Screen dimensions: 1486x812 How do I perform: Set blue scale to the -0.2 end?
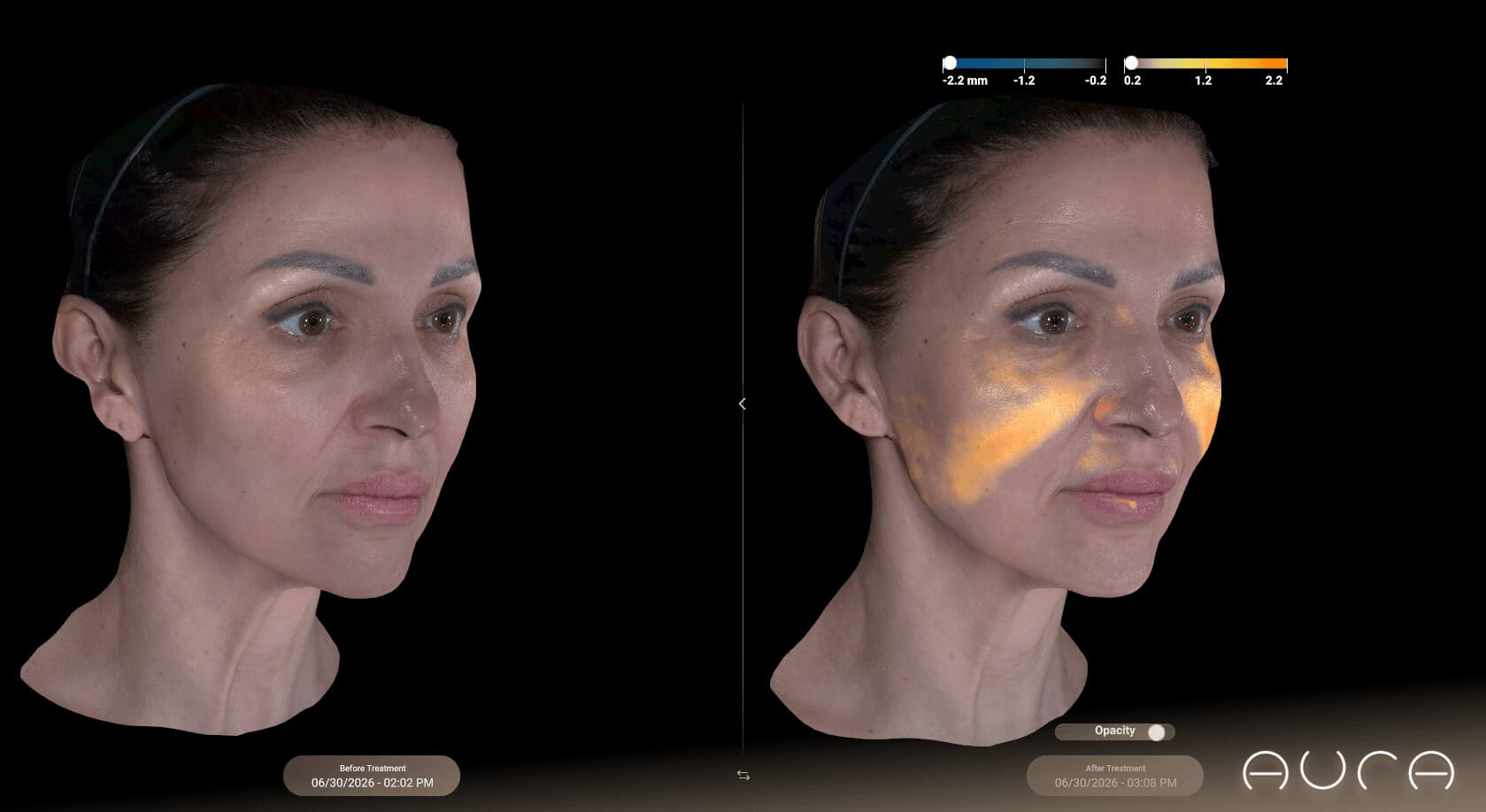point(1105,65)
